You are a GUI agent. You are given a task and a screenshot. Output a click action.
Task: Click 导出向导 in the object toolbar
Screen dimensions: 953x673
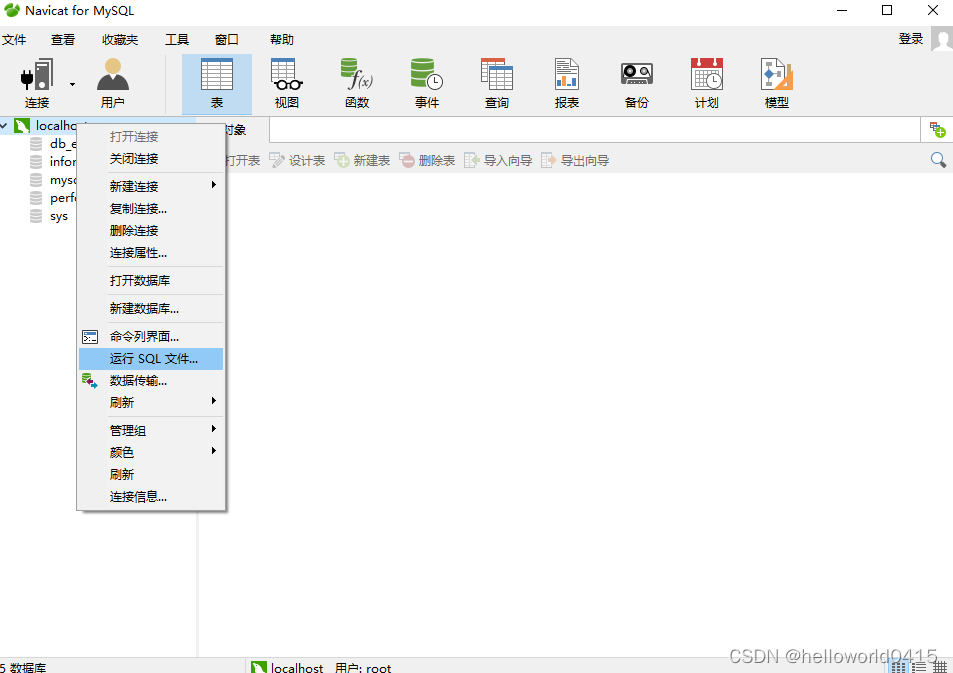[575, 160]
